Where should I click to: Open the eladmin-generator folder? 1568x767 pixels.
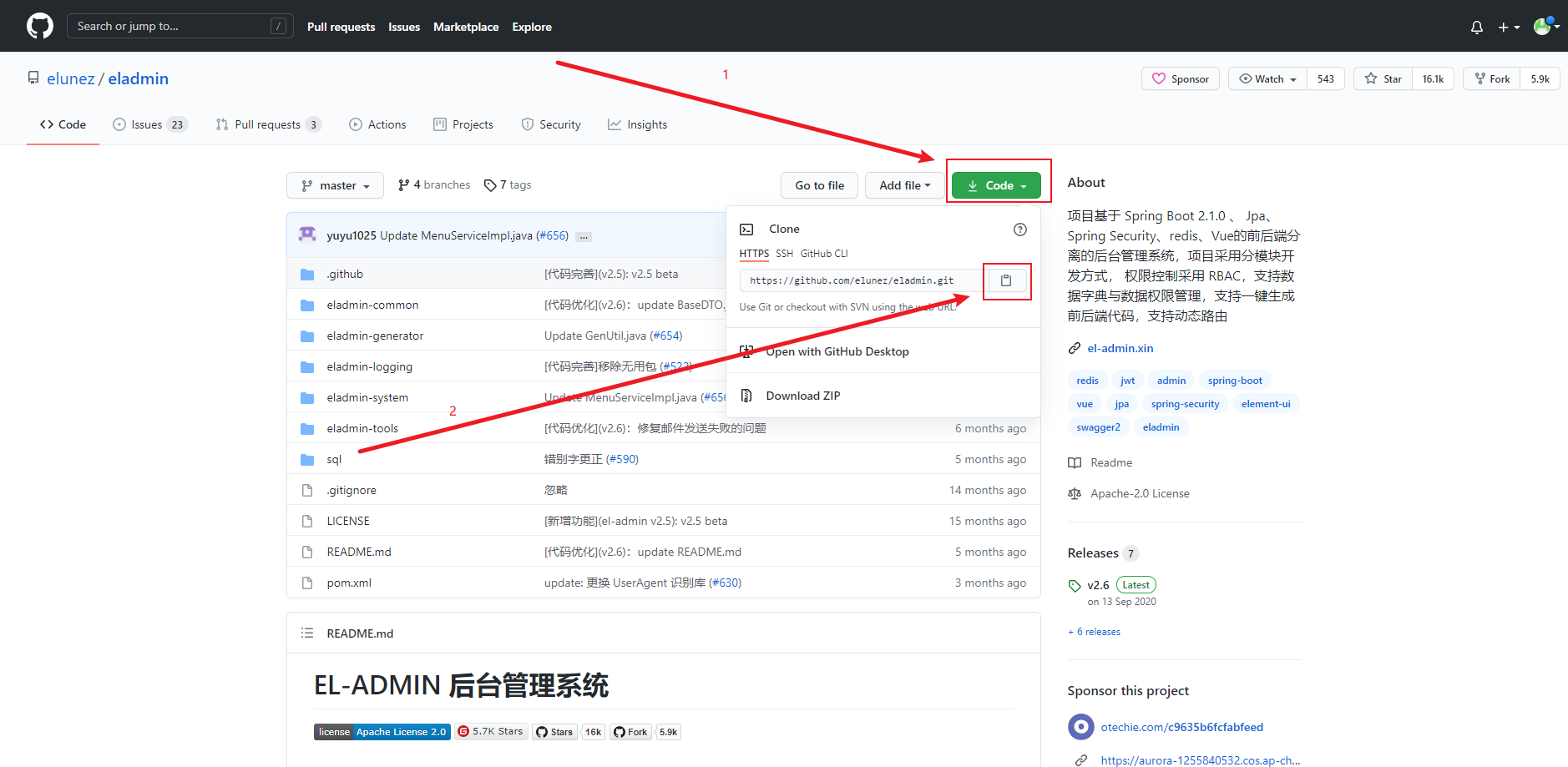click(375, 336)
